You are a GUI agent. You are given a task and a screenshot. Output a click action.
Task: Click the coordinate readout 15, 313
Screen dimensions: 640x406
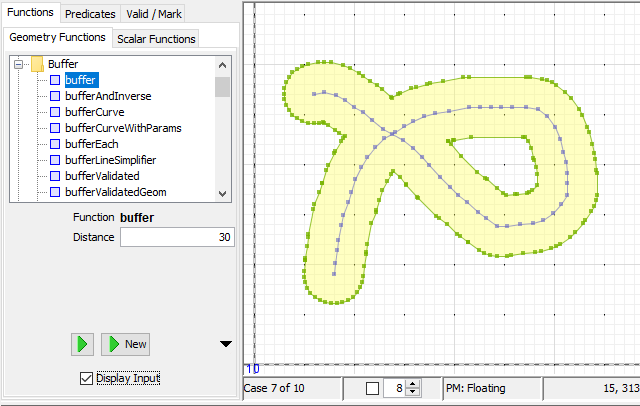(621, 388)
